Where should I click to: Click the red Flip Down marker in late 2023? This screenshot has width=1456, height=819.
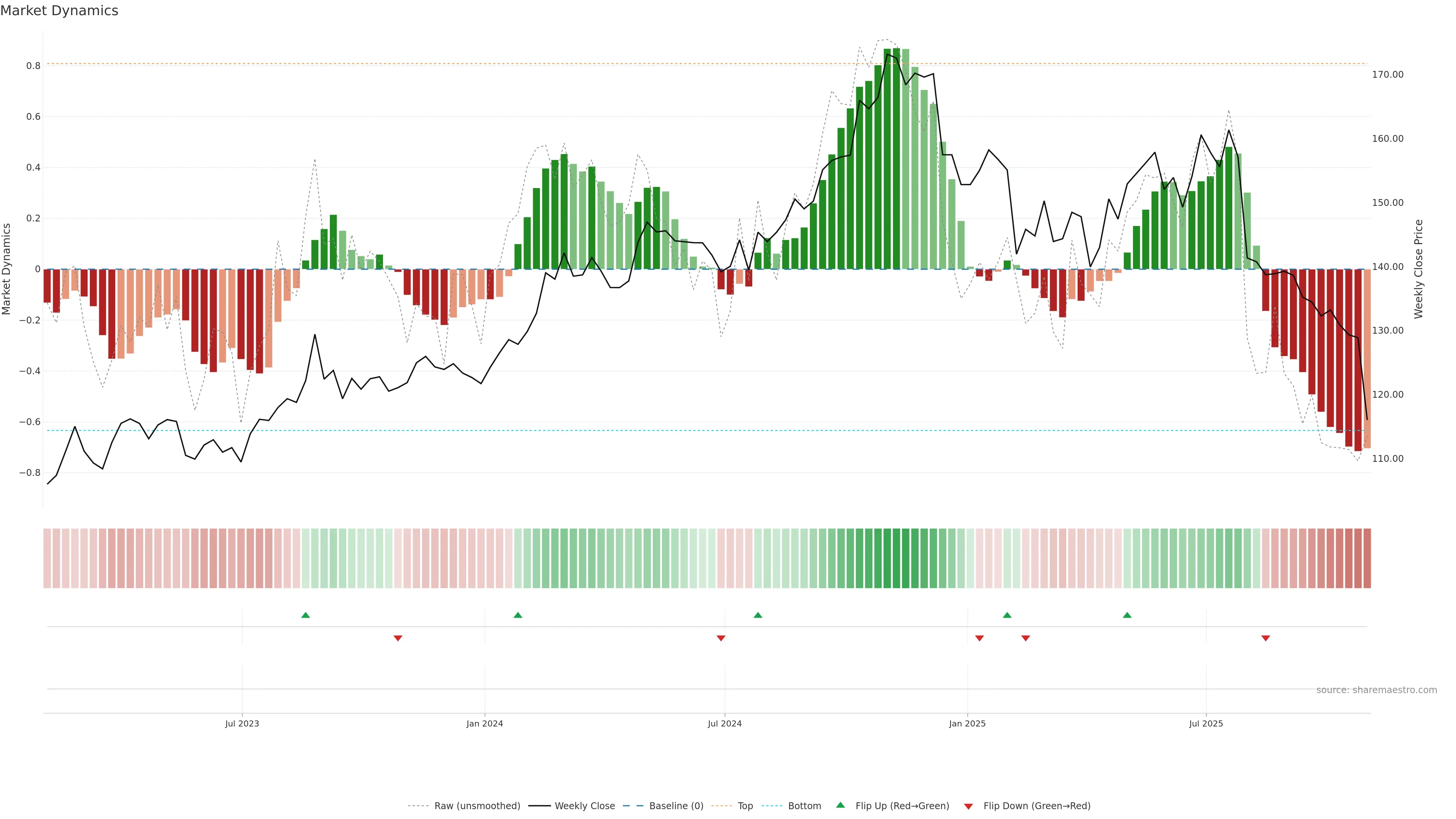398,638
